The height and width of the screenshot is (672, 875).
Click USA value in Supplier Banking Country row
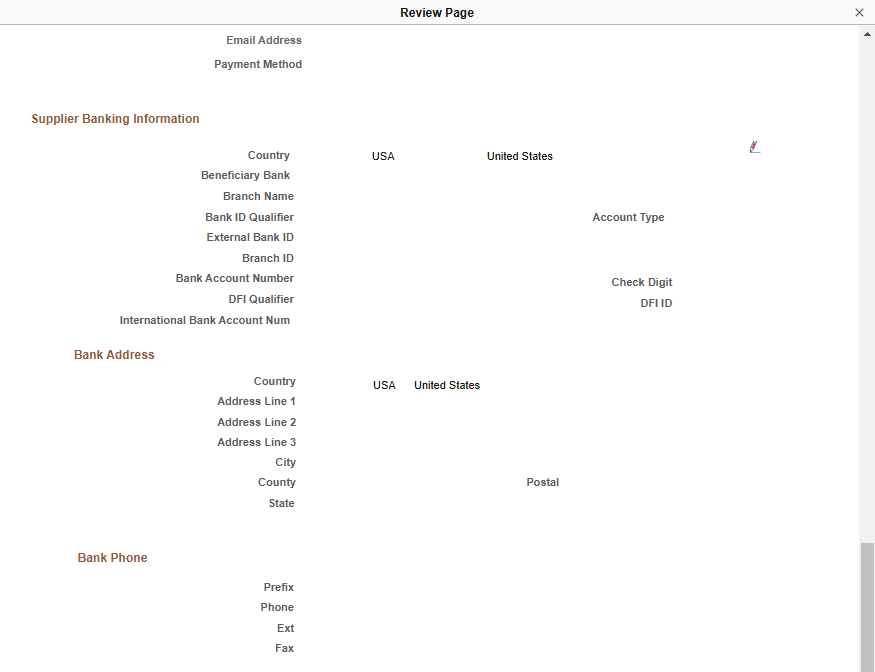[383, 156]
